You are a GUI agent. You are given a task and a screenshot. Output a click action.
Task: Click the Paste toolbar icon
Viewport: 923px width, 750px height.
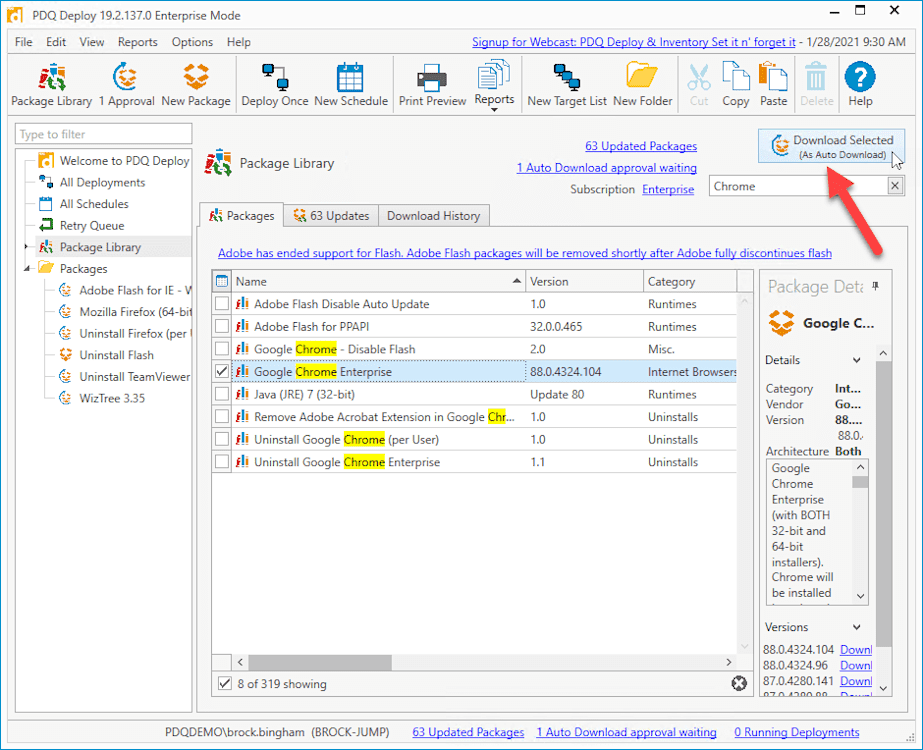pos(773,85)
